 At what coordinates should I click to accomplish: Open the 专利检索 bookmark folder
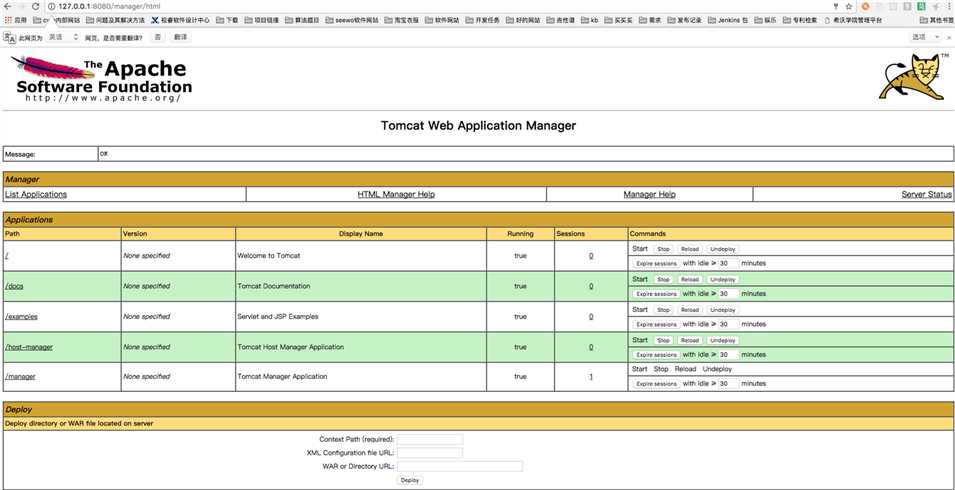800,20
